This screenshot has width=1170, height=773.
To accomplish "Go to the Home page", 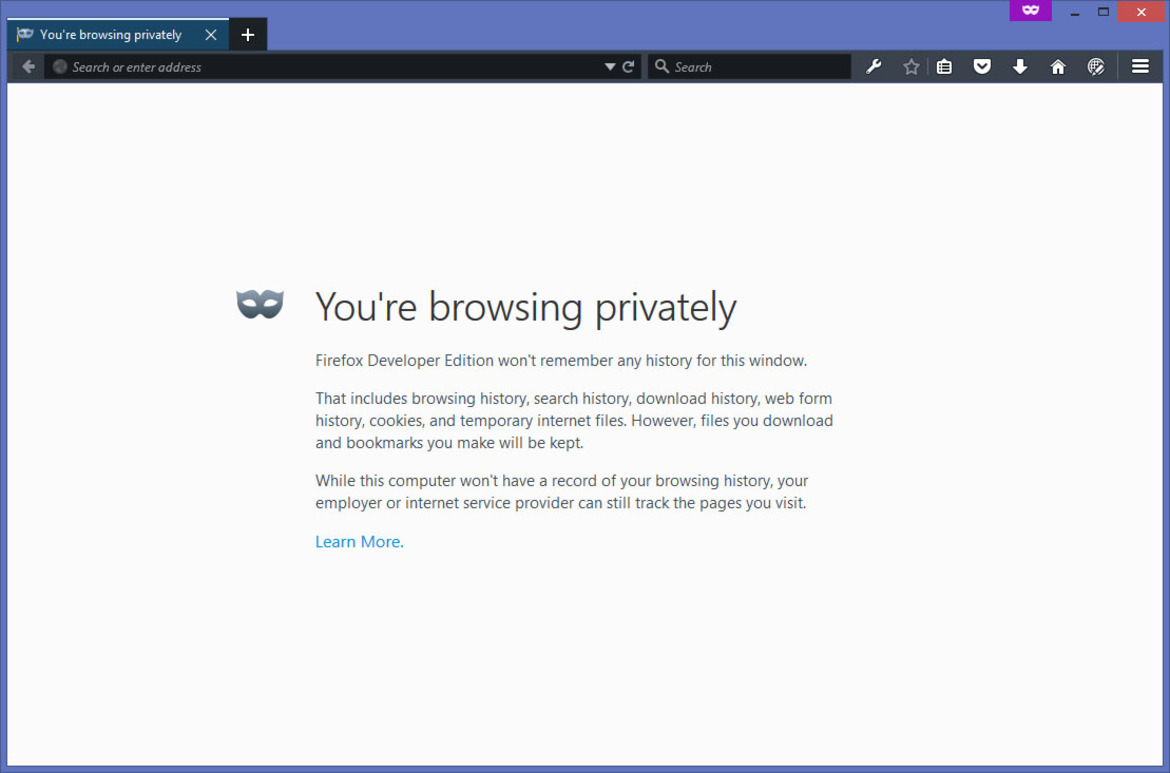I will tap(1058, 66).
